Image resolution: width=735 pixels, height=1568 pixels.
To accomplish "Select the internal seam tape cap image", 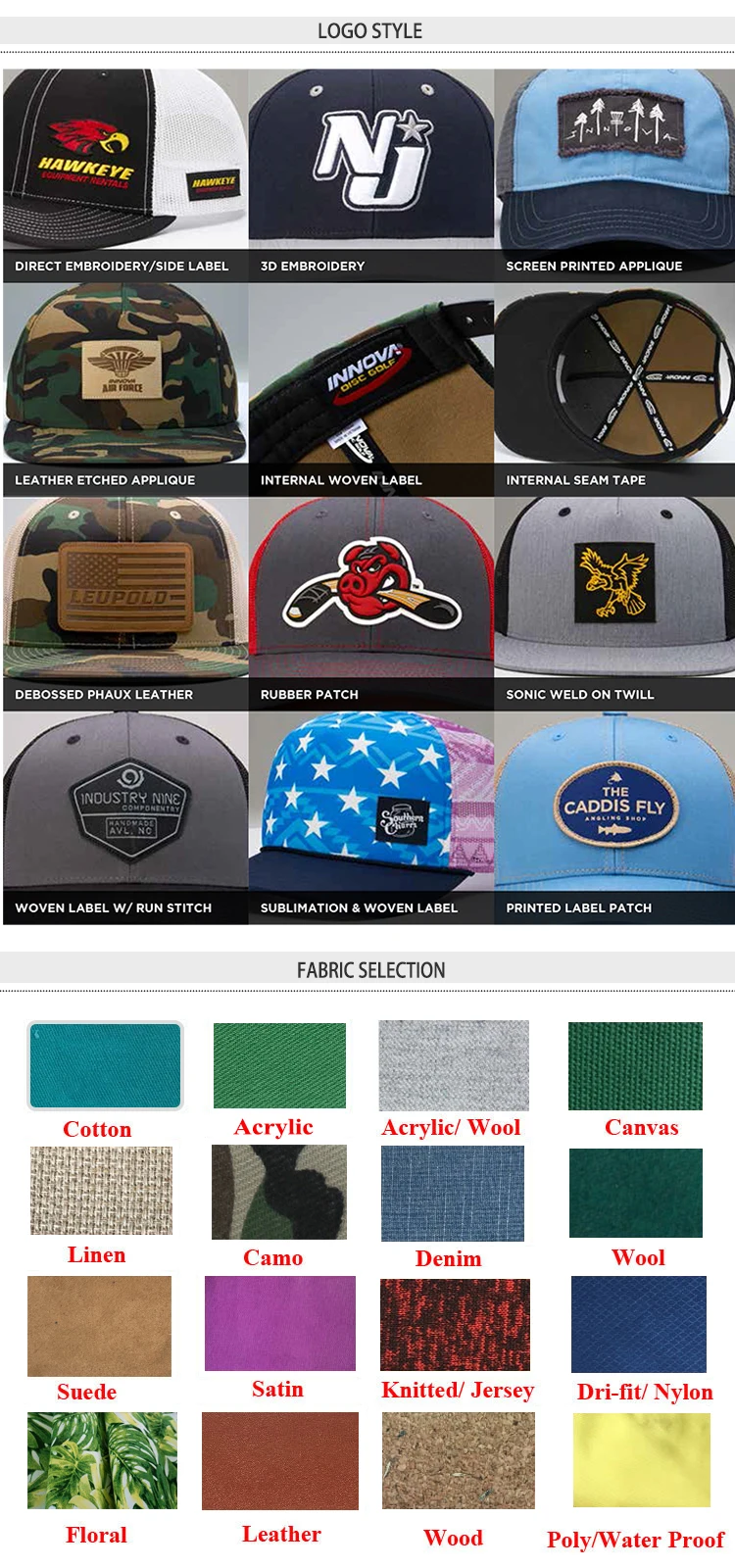I will [614, 389].
